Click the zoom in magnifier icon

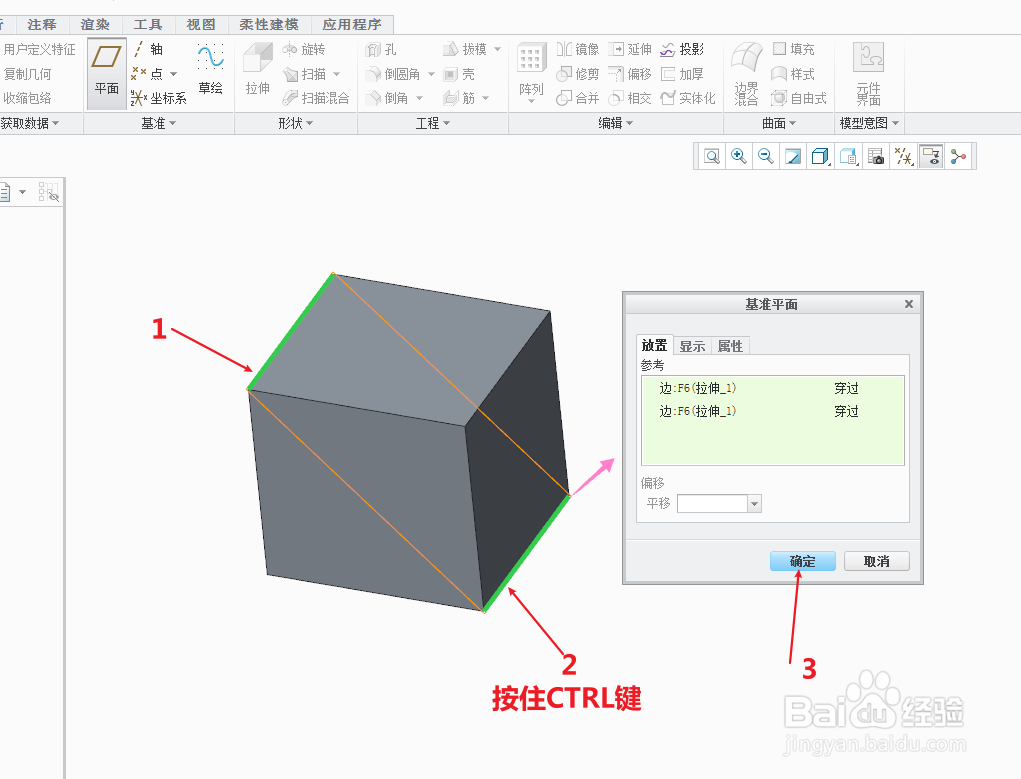coord(738,156)
